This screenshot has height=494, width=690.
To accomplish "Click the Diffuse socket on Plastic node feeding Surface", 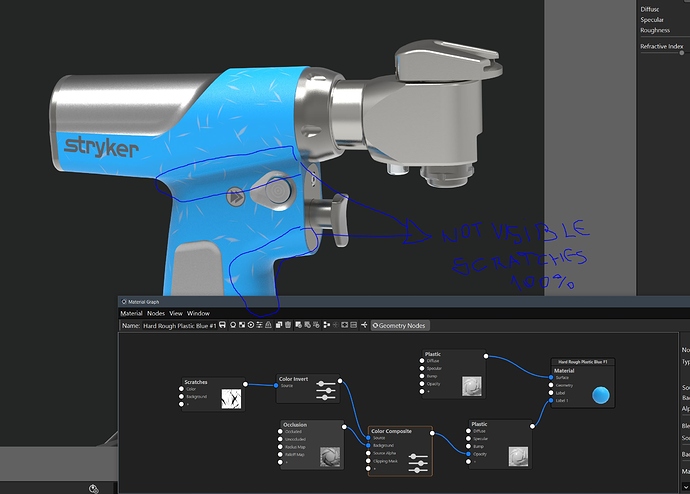I will [422, 361].
